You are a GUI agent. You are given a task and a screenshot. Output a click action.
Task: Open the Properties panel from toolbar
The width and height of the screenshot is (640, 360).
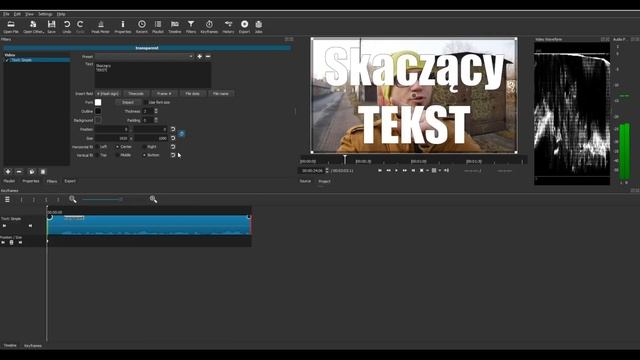pos(123,27)
